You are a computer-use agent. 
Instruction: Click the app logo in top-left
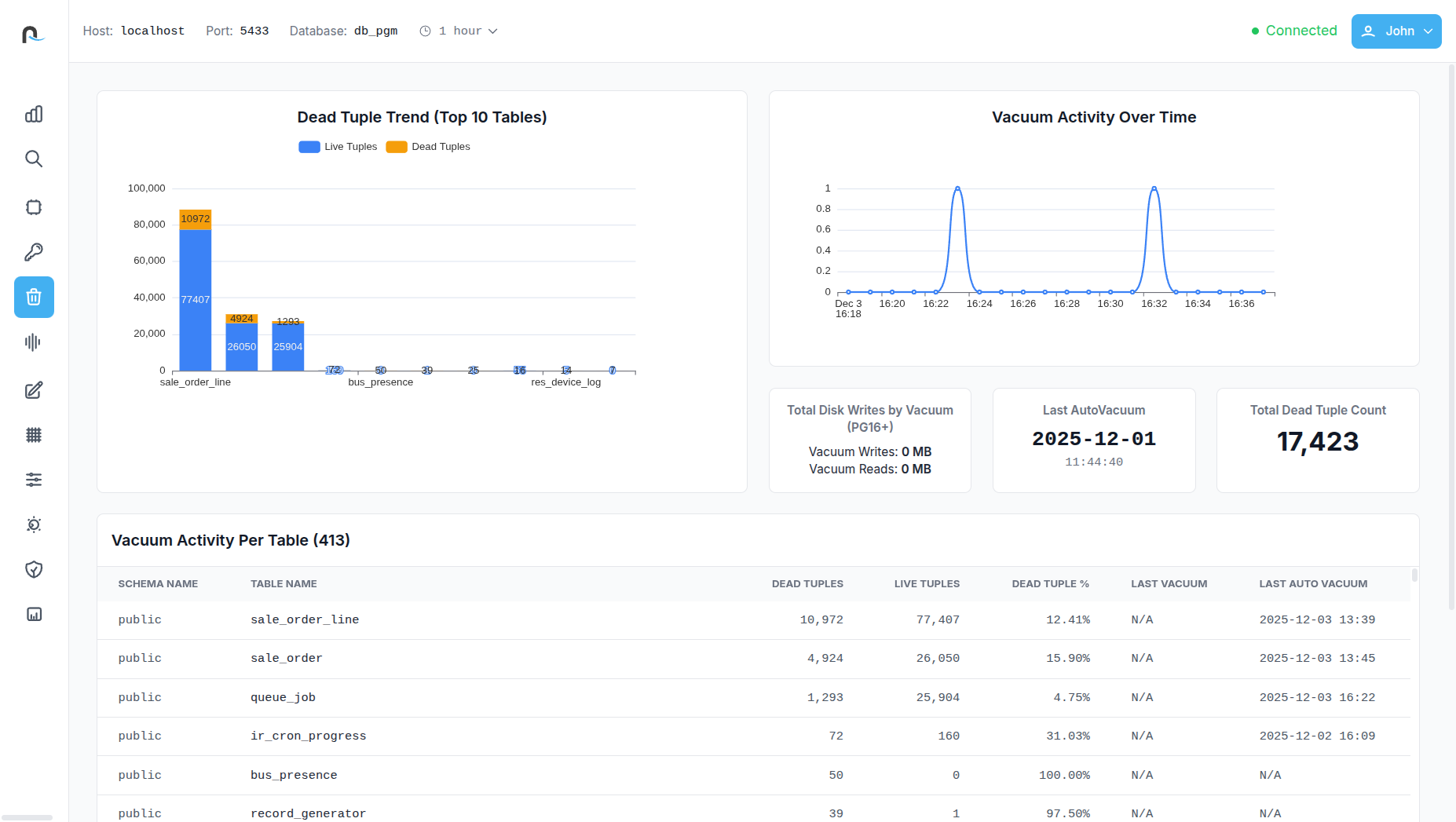coord(34,34)
